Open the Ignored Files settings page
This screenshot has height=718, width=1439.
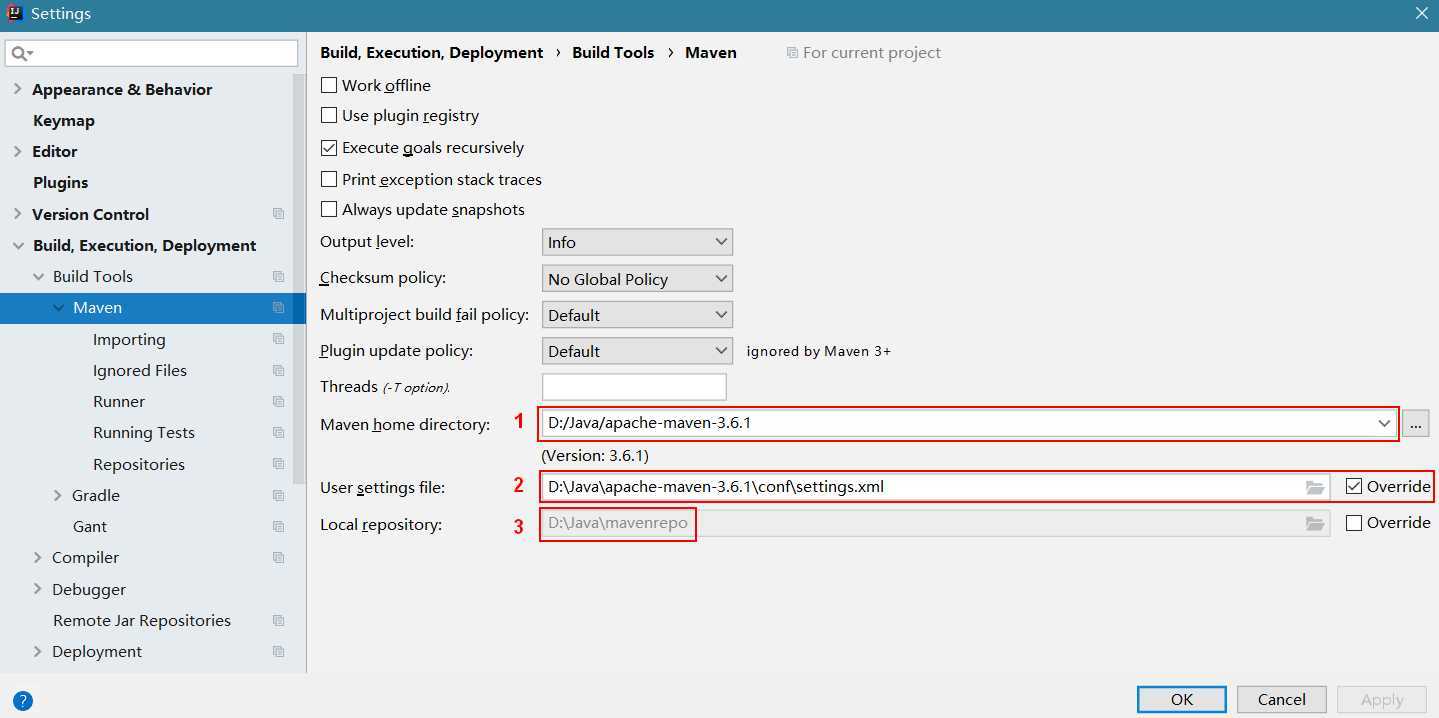coord(140,370)
